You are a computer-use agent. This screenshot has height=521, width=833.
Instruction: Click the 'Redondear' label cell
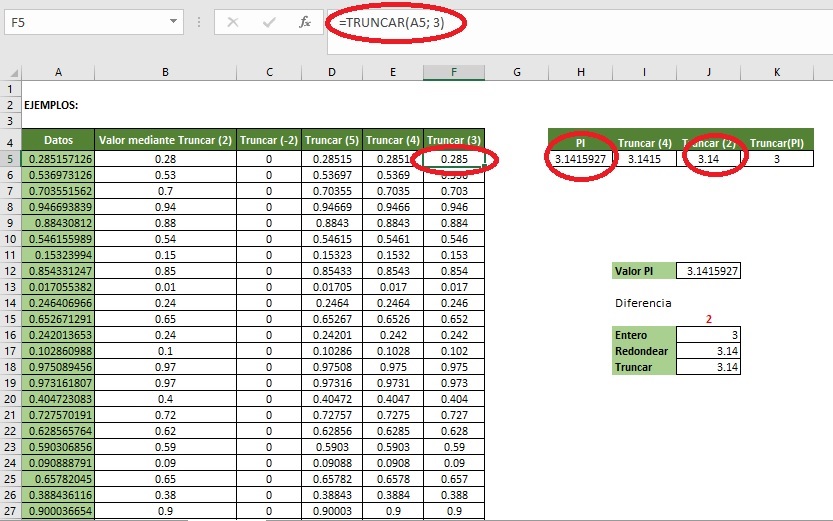(x=643, y=351)
